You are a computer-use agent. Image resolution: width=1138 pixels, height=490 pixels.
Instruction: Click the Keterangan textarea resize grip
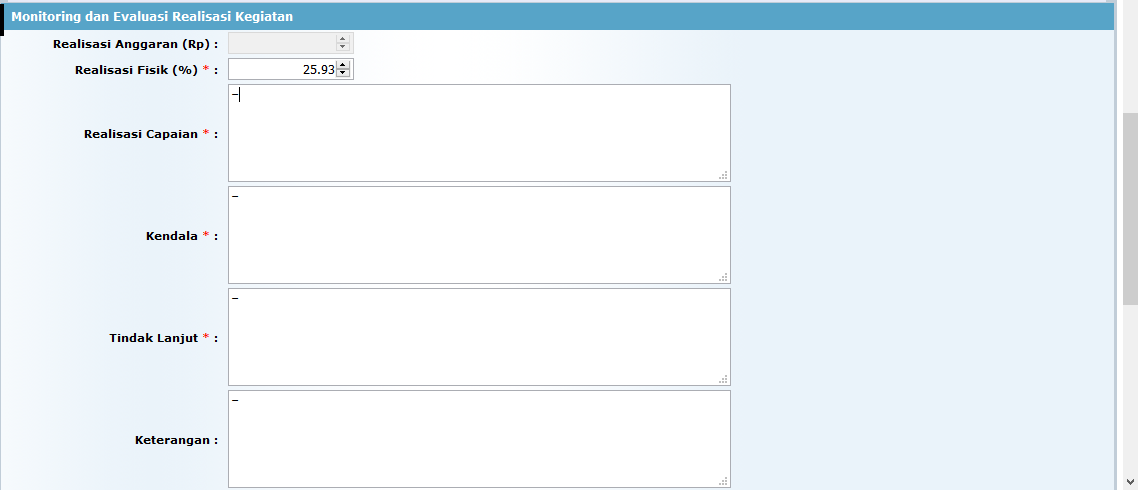(x=723, y=481)
